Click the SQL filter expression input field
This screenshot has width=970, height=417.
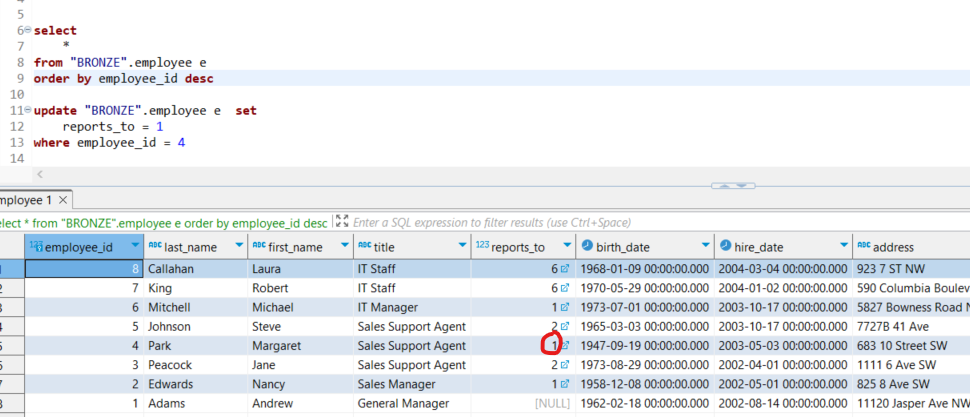pyautogui.click(x=600, y=222)
